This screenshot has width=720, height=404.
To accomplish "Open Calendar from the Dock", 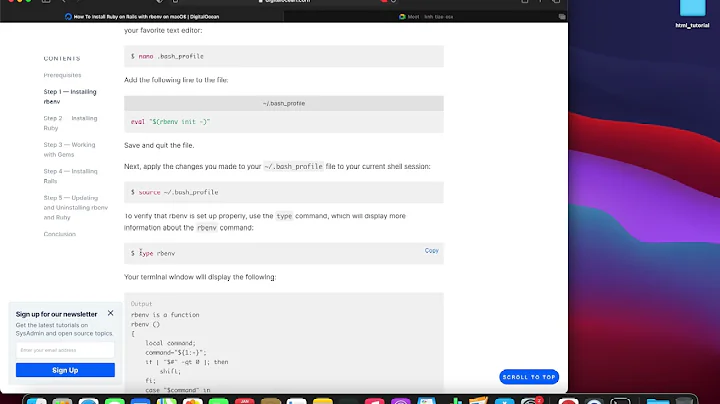I will click(x=245, y=401).
